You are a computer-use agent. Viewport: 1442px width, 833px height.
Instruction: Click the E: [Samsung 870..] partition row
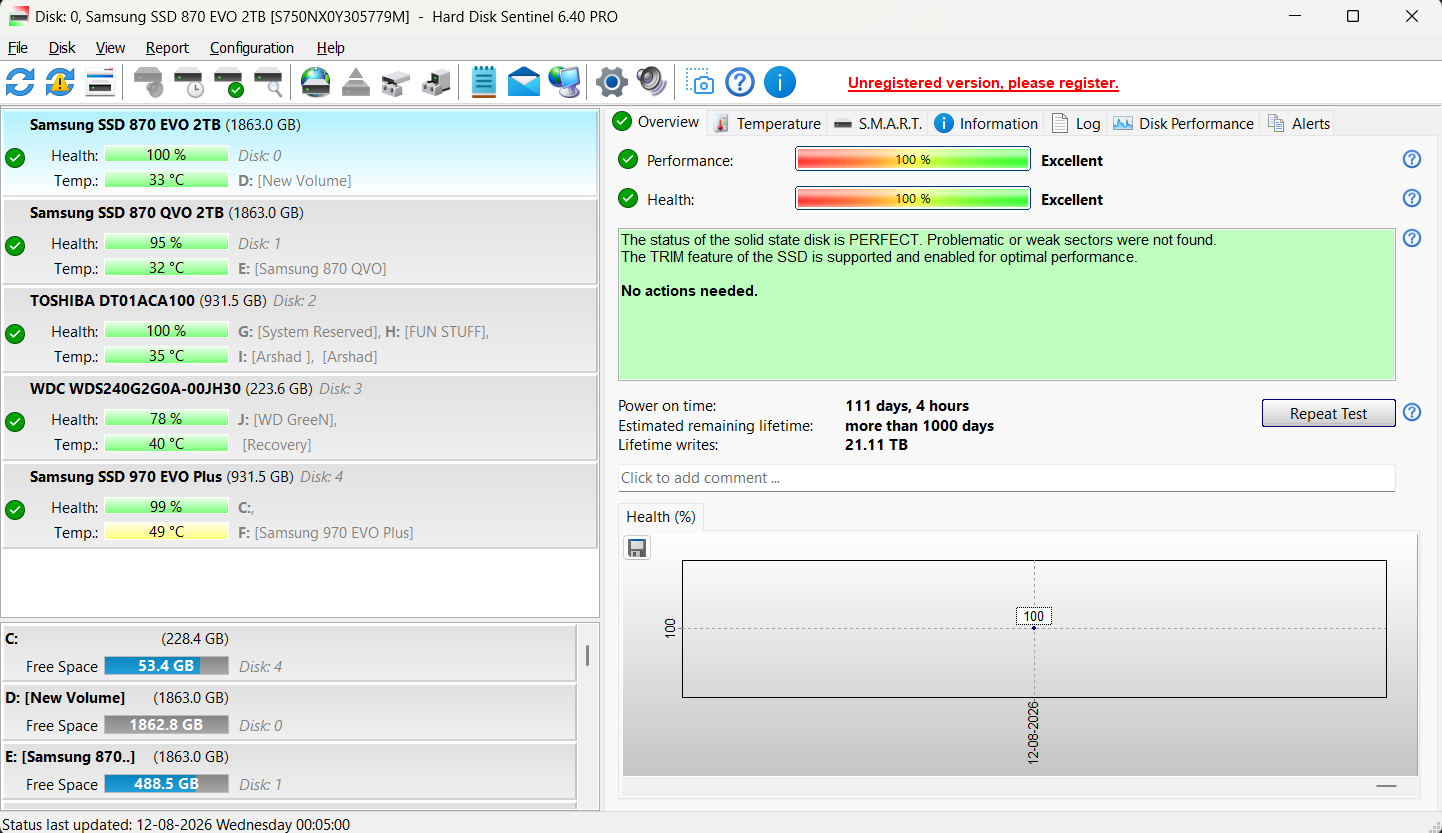coord(288,771)
